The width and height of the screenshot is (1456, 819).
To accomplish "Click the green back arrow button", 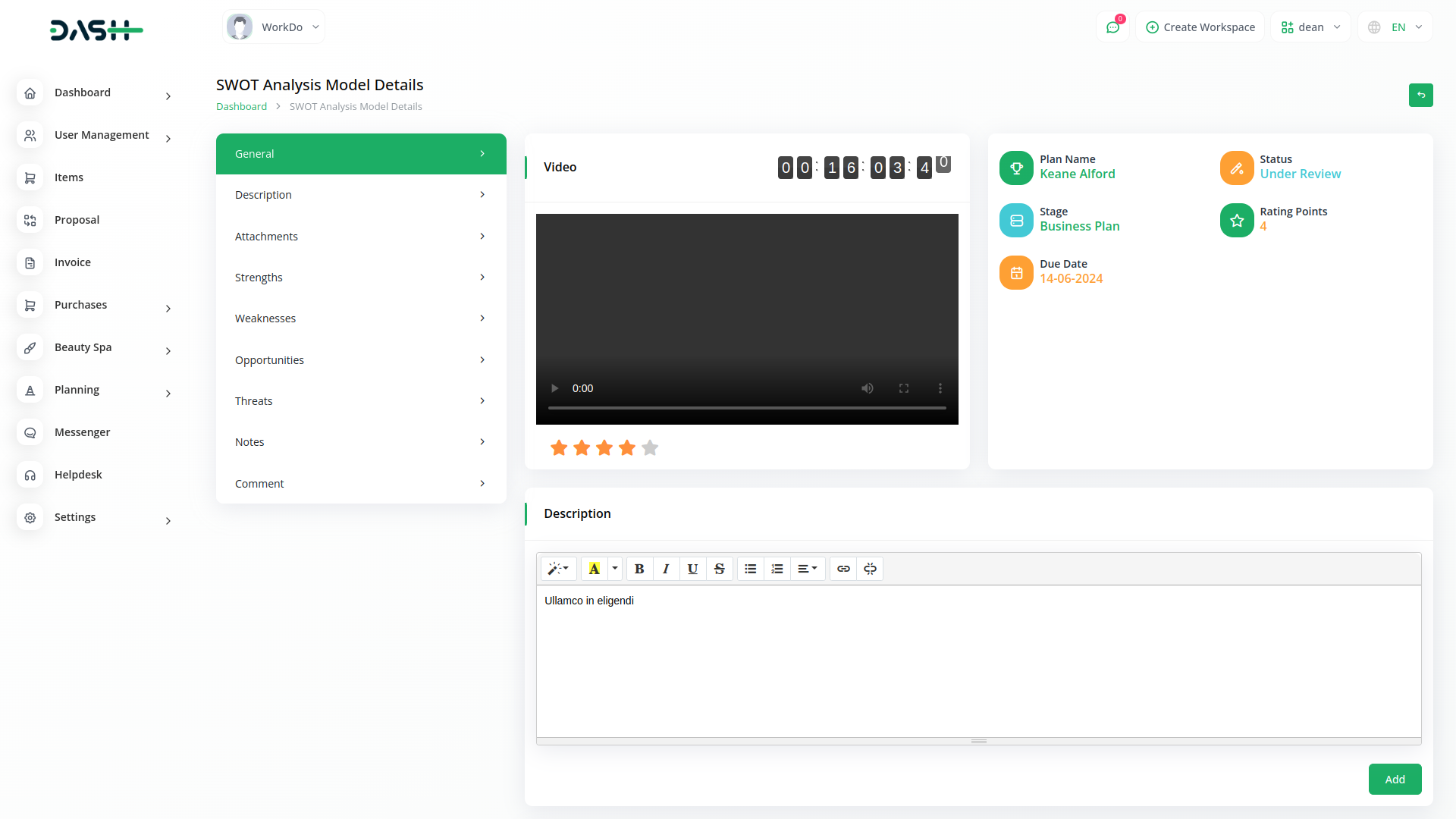I will [x=1420, y=96].
